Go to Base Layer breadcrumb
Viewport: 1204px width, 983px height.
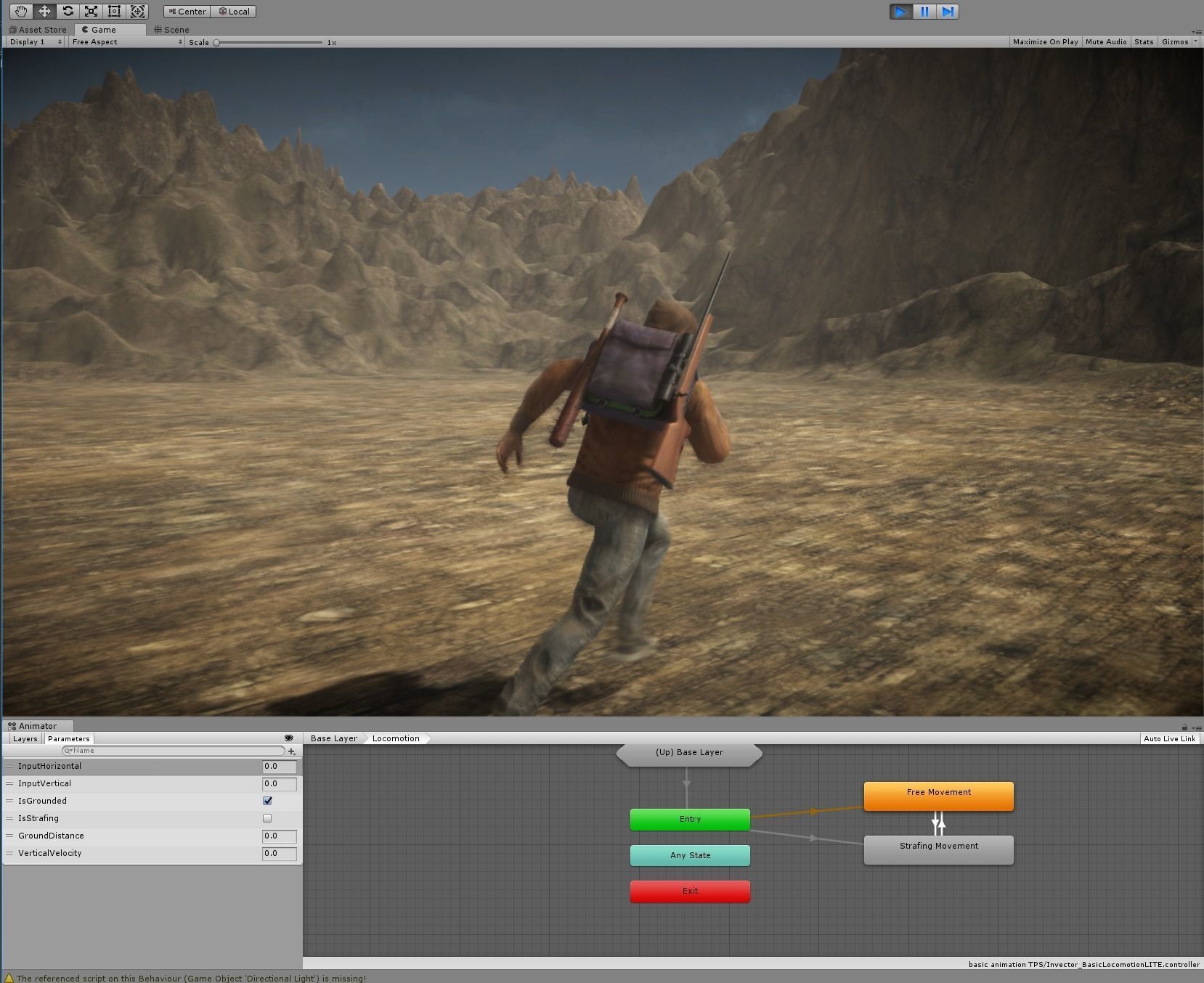[x=334, y=738]
